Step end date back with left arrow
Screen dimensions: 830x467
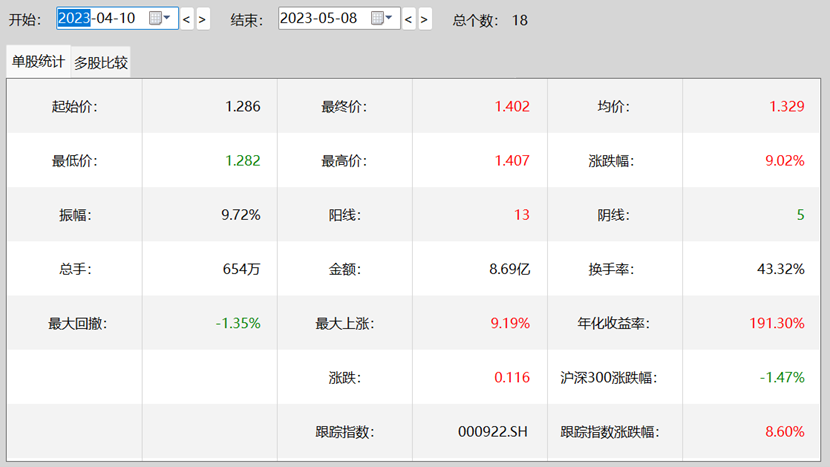pyautogui.click(x=408, y=19)
